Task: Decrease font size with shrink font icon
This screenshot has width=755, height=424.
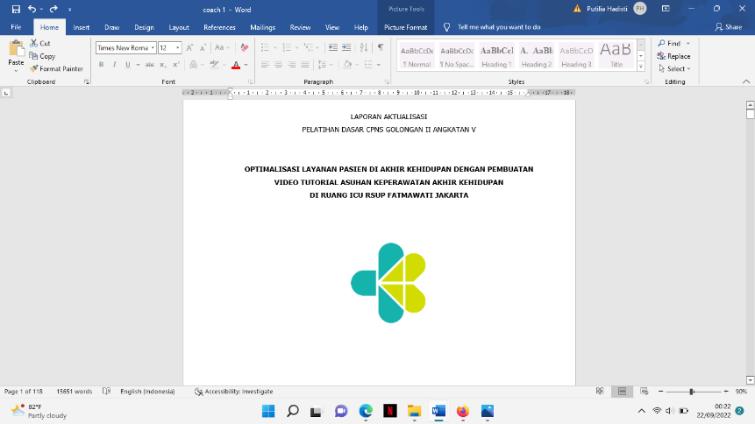Action: tap(203, 48)
